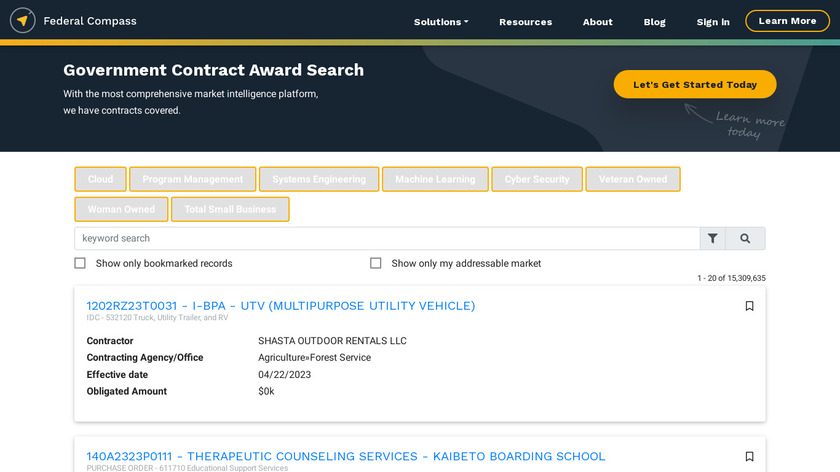Bookmark the Therapeutic Counseling Services record
The image size is (840, 472).
[x=749, y=456]
